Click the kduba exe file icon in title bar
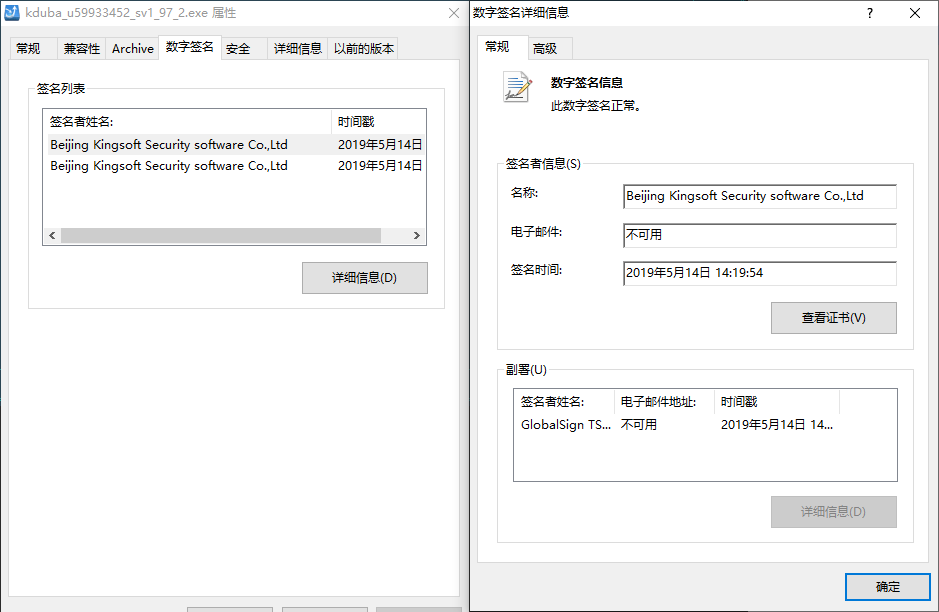 pyautogui.click(x=13, y=13)
